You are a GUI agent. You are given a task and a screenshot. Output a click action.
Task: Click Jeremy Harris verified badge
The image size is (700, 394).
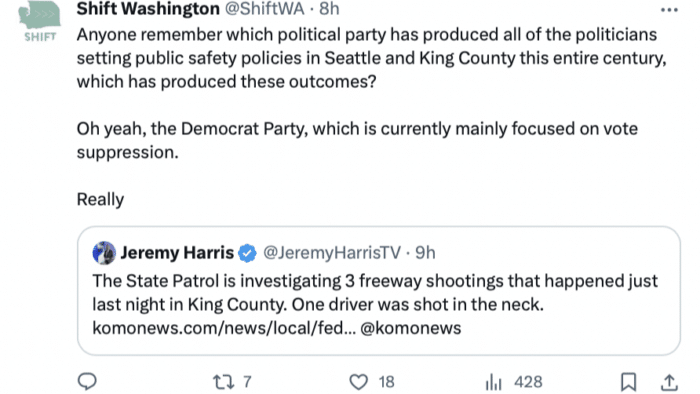click(247, 253)
